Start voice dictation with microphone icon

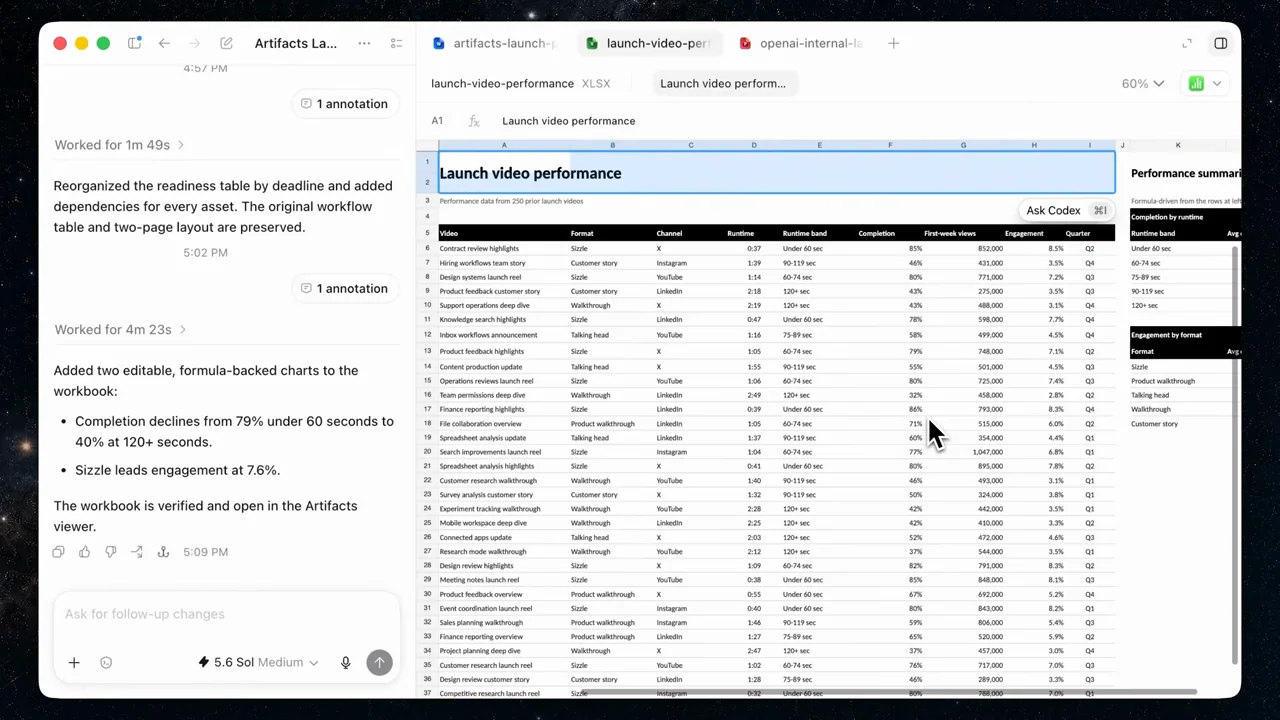[346, 662]
